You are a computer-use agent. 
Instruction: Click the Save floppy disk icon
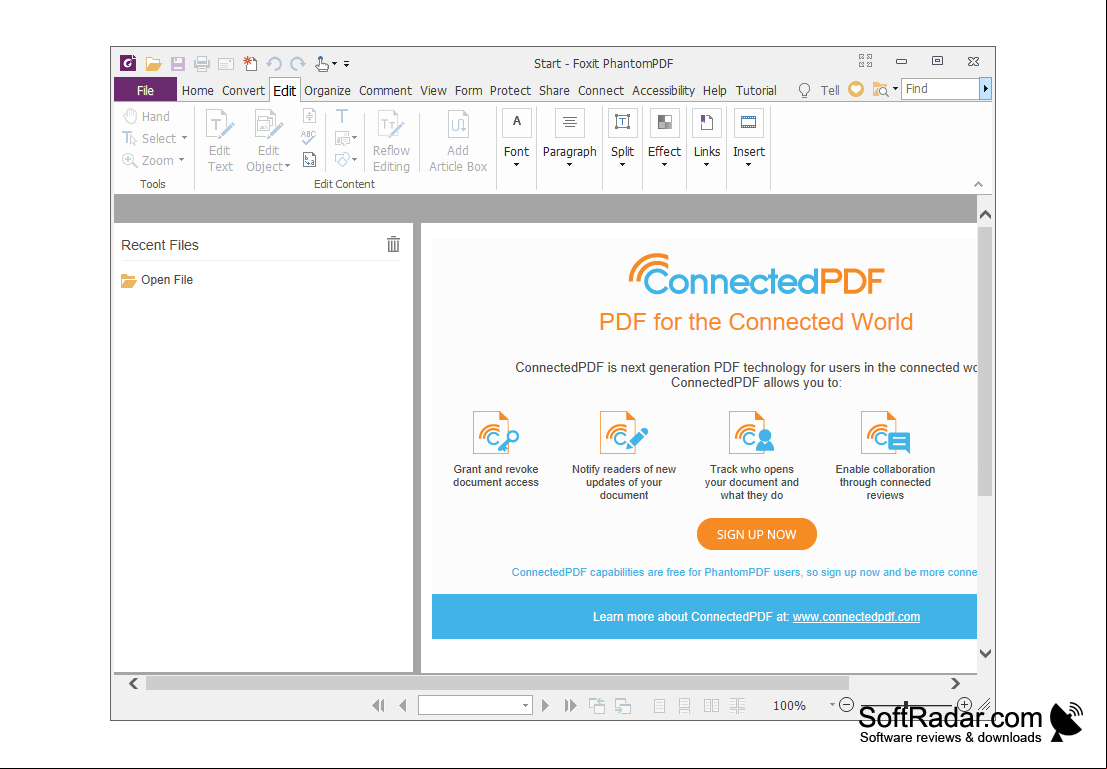178,64
